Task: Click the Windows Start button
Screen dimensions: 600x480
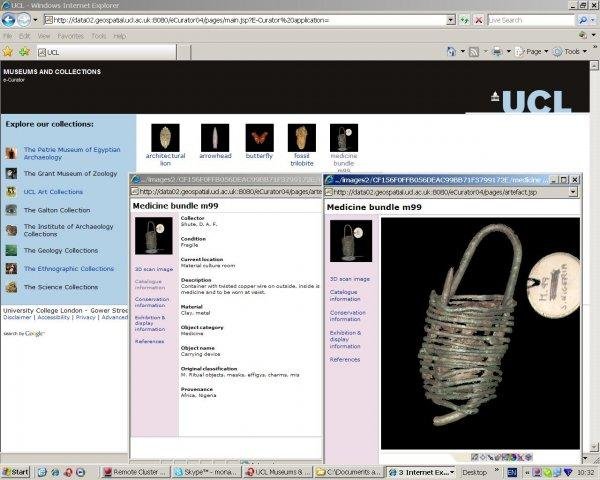Action: coord(15,472)
